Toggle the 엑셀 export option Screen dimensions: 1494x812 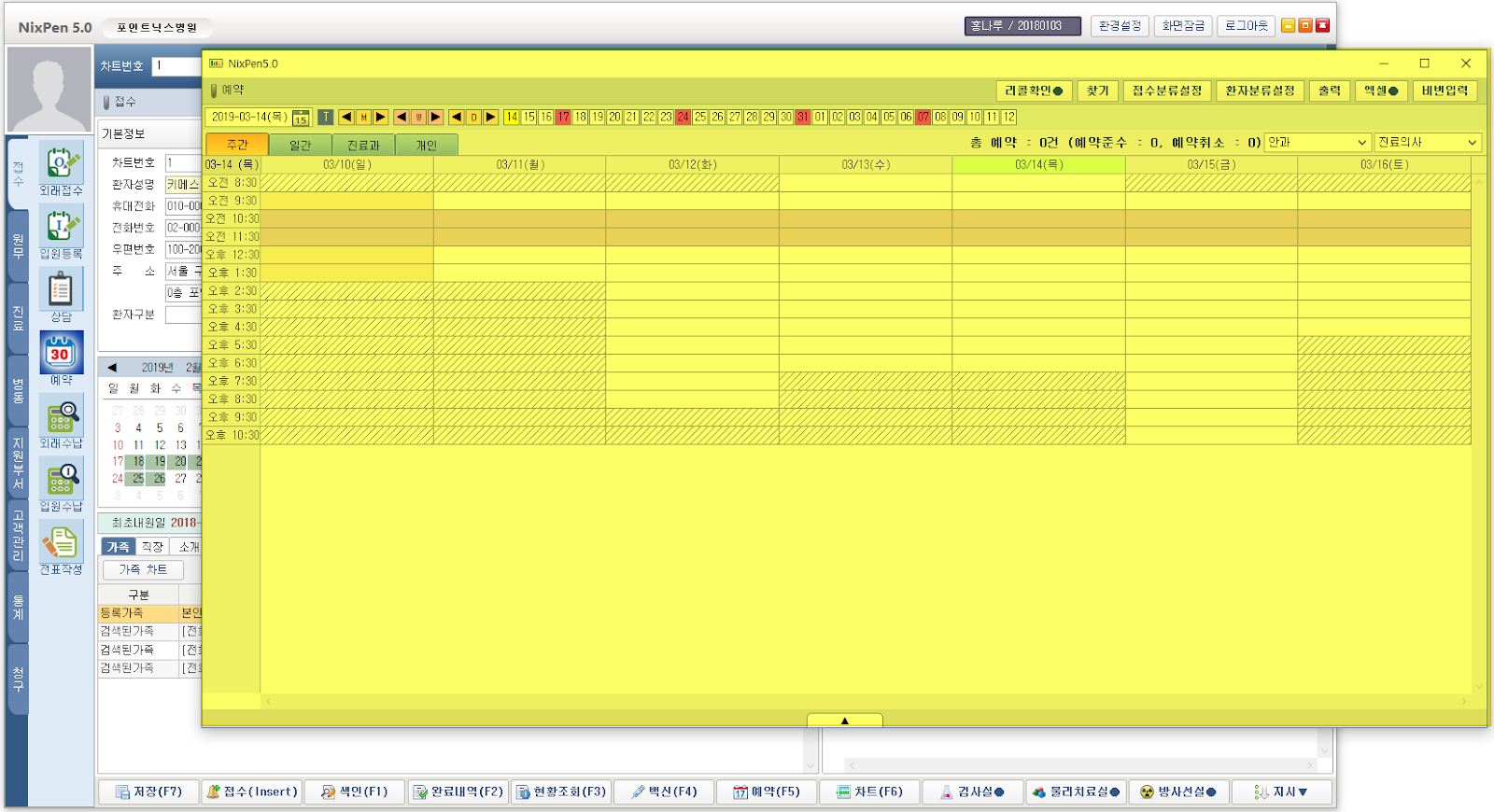tap(1381, 91)
